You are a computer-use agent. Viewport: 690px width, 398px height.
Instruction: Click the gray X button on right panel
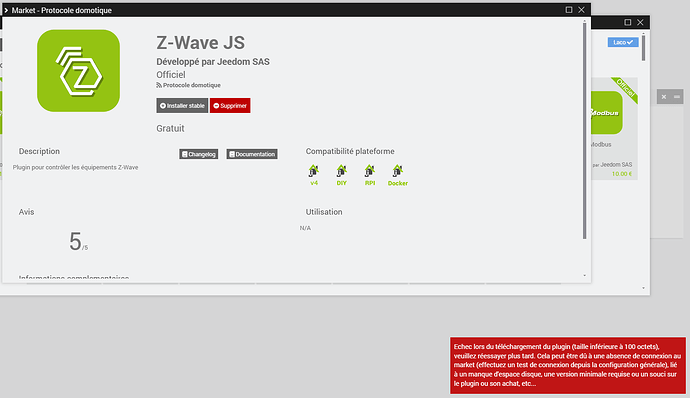tap(664, 97)
